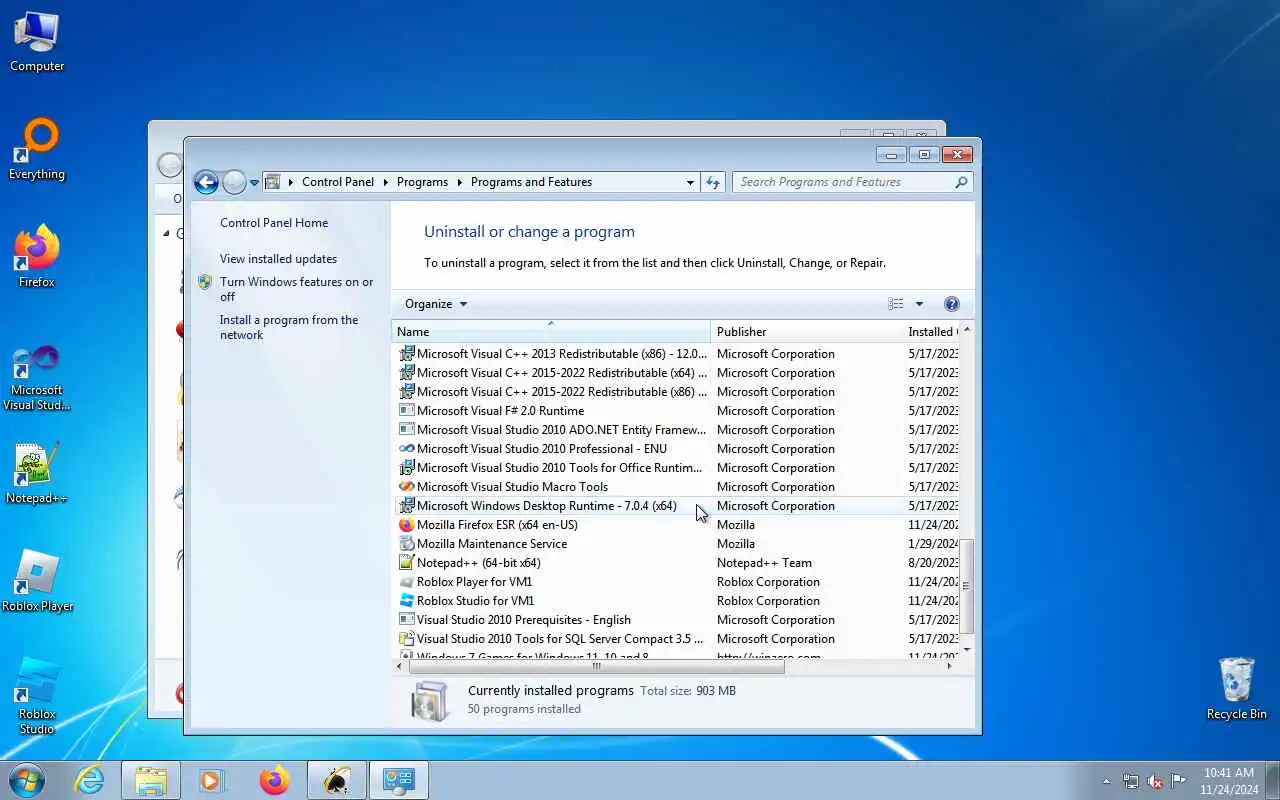Open View installed updates link
1280x800 pixels.
tap(278, 259)
